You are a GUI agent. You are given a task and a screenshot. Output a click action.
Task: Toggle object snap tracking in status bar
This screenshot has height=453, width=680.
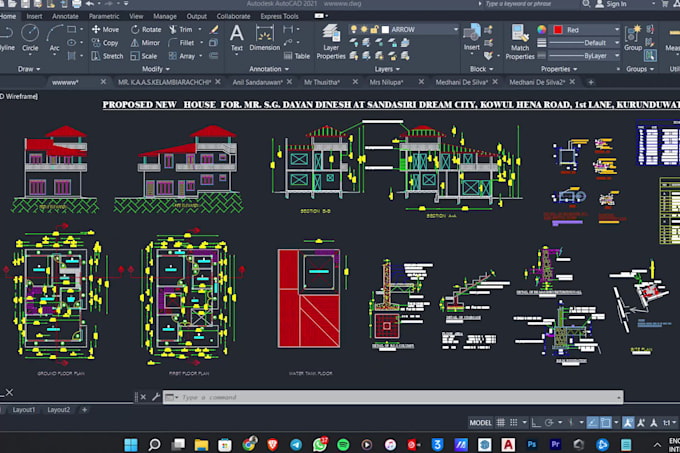pyautogui.click(x=592, y=423)
